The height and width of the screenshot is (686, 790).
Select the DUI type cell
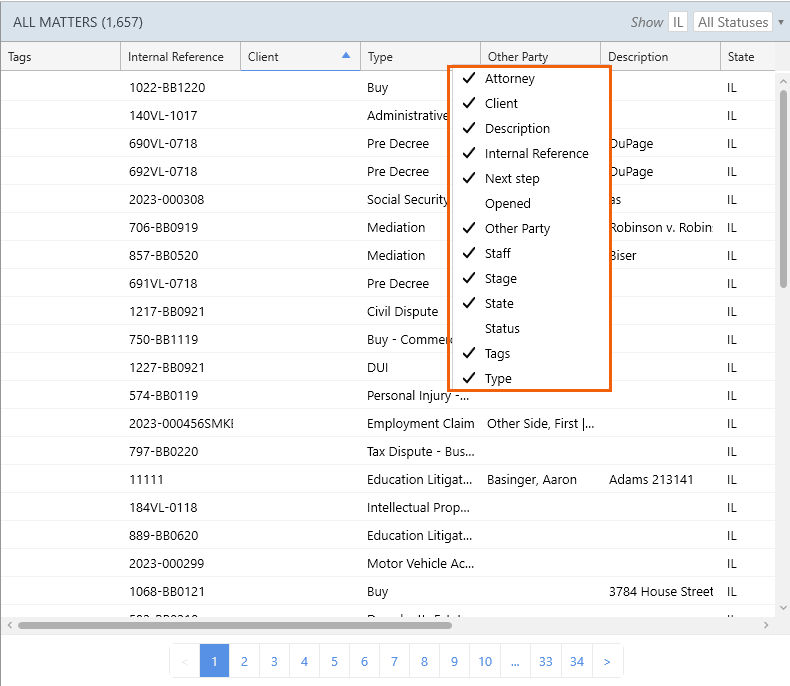[377, 368]
